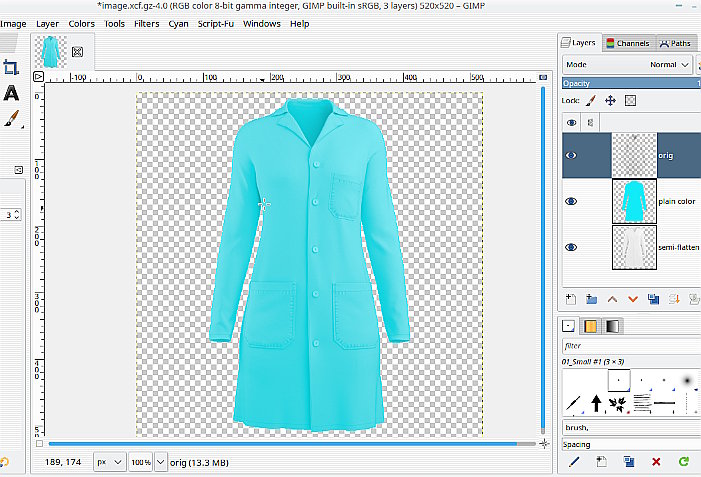Hide the orig layer

coord(571,155)
